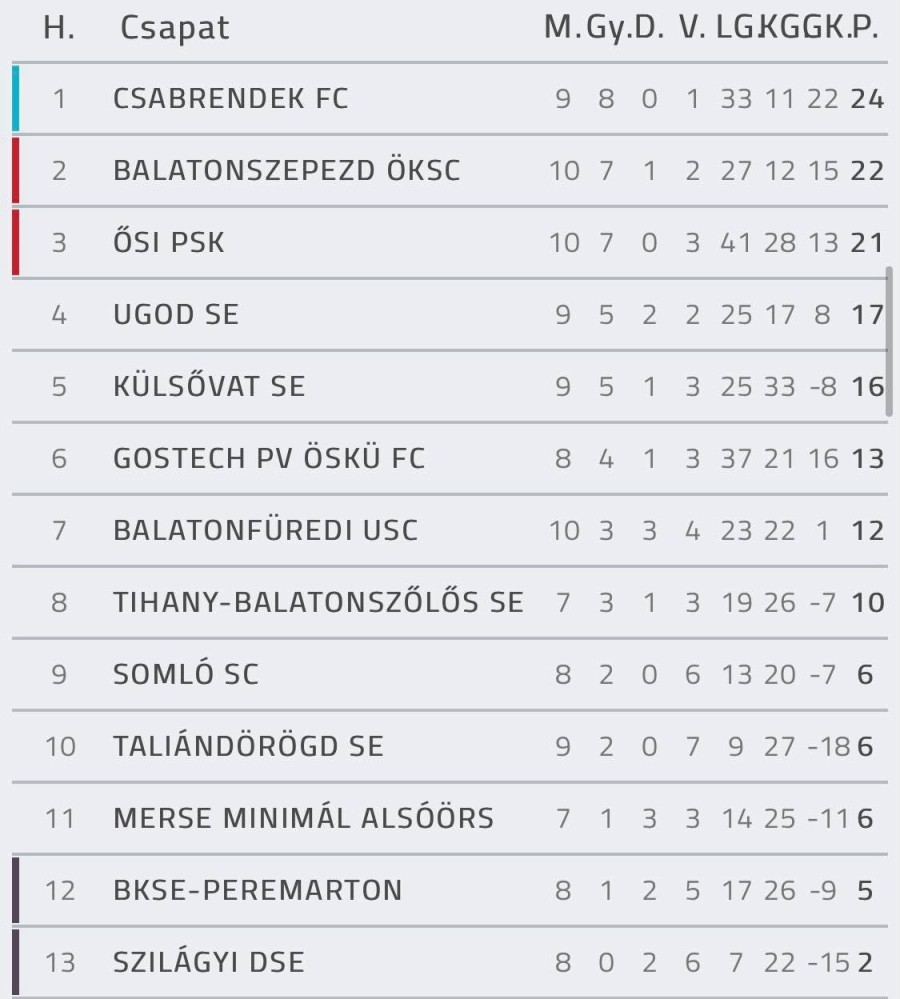Open the Ugod SE team row
Image resolution: width=900 pixels, height=999 pixels.
pos(176,315)
